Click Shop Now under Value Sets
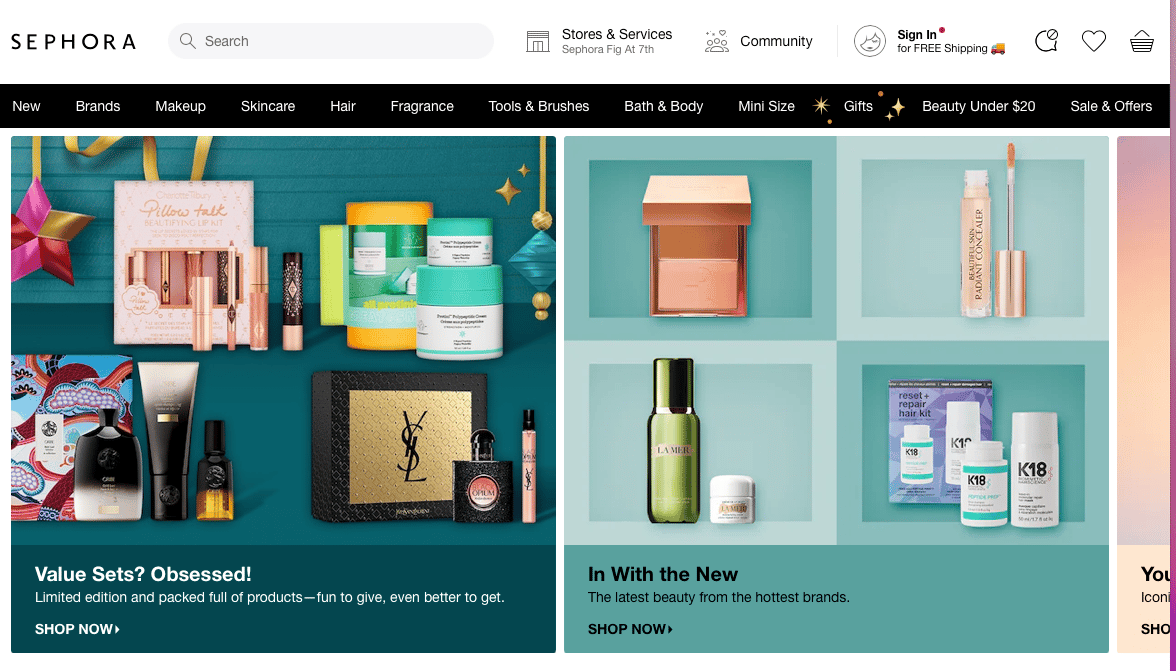The image size is (1176, 671). point(77,629)
